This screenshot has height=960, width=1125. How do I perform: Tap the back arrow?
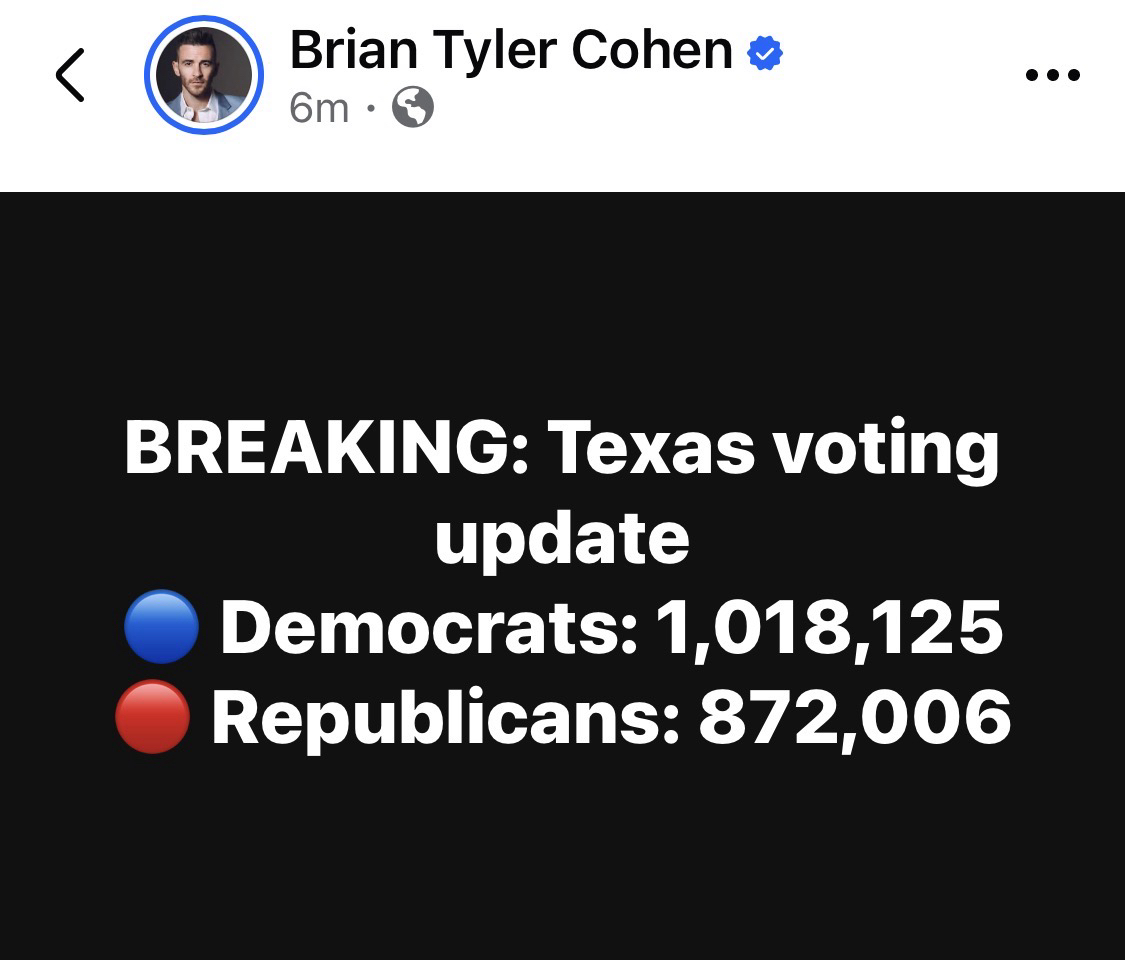coord(70,75)
